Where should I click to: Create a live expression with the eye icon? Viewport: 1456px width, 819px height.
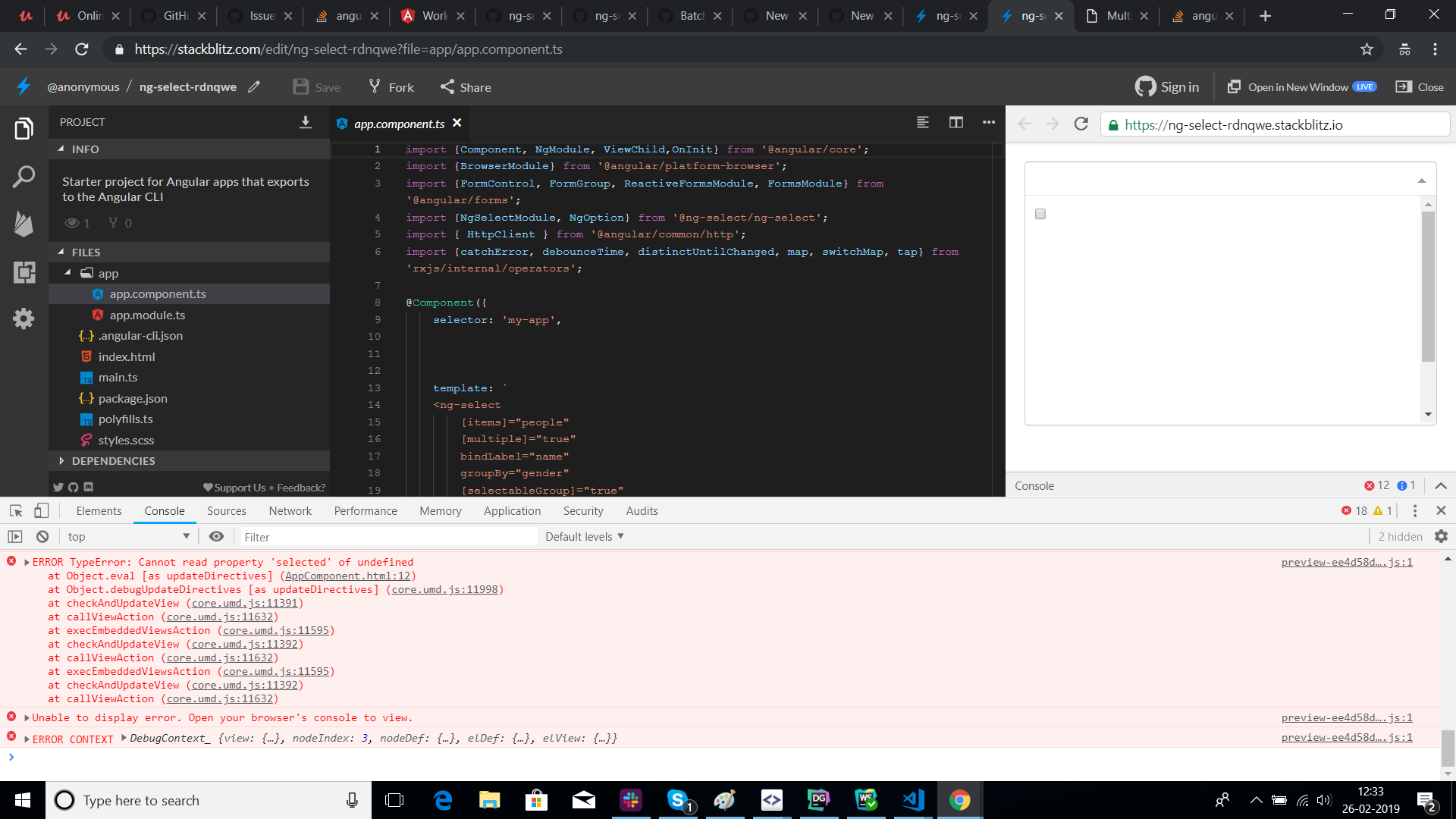tap(216, 536)
